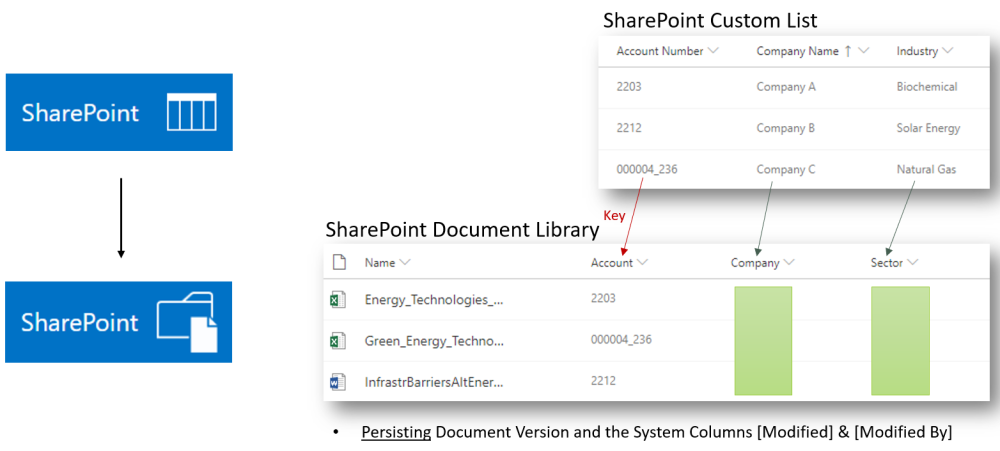Select the green block under Company column
The image size is (1000, 451).
pyautogui.click(x=762, y=340)
